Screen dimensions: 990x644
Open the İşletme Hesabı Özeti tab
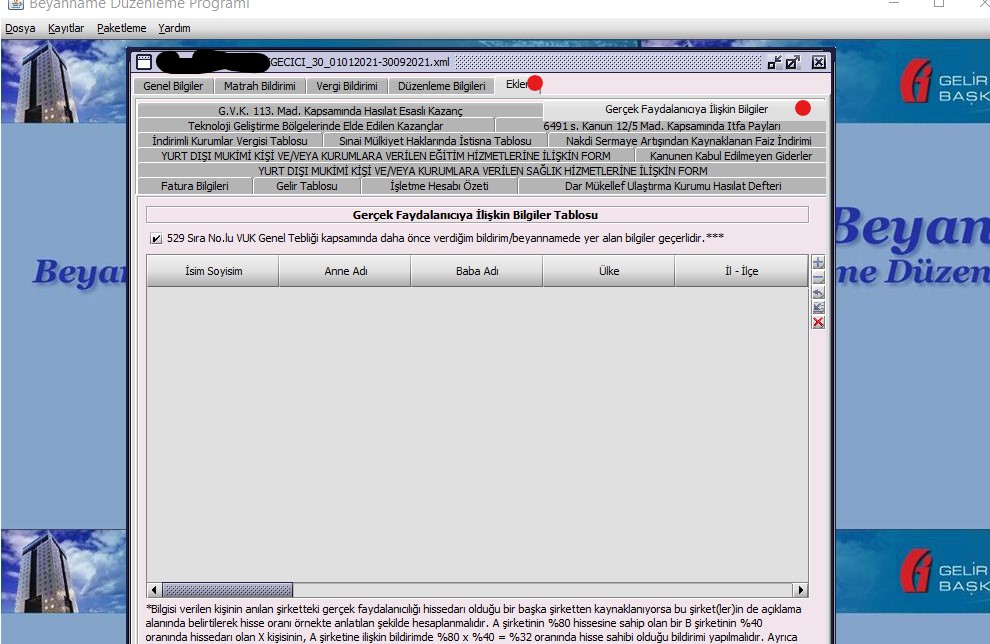pos(438,186)
